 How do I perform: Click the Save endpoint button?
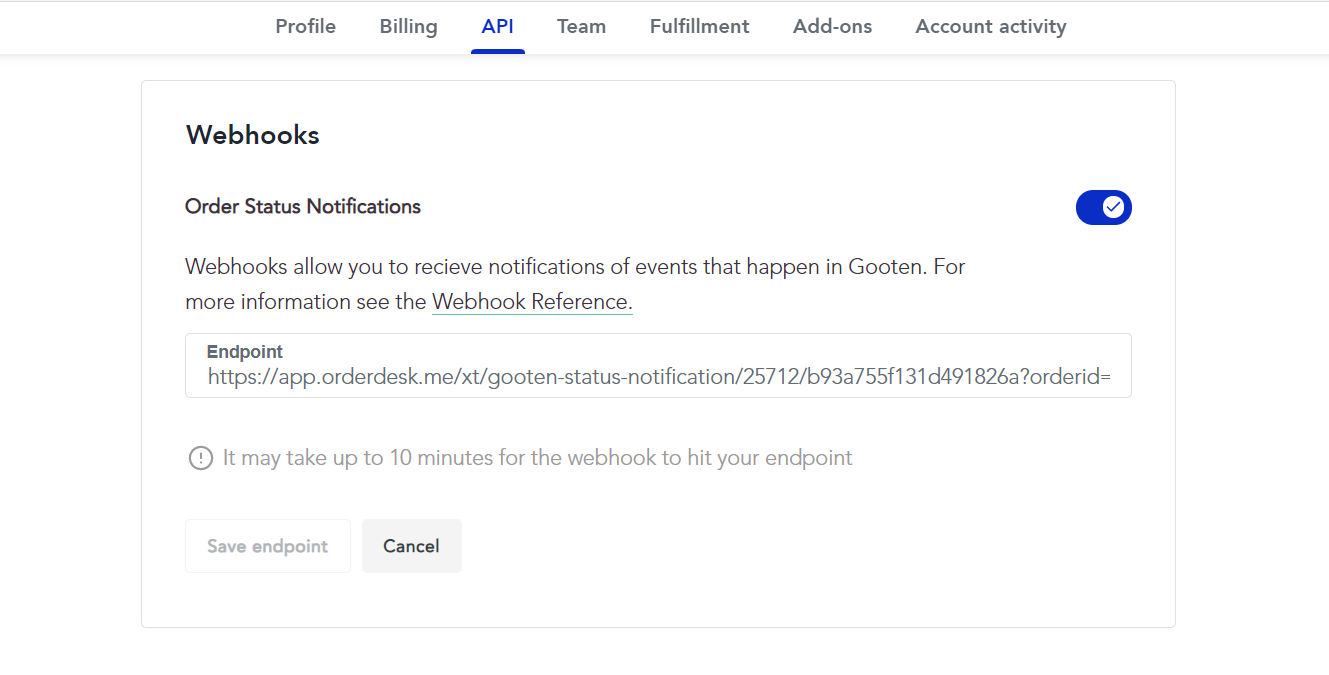point(267,546)
